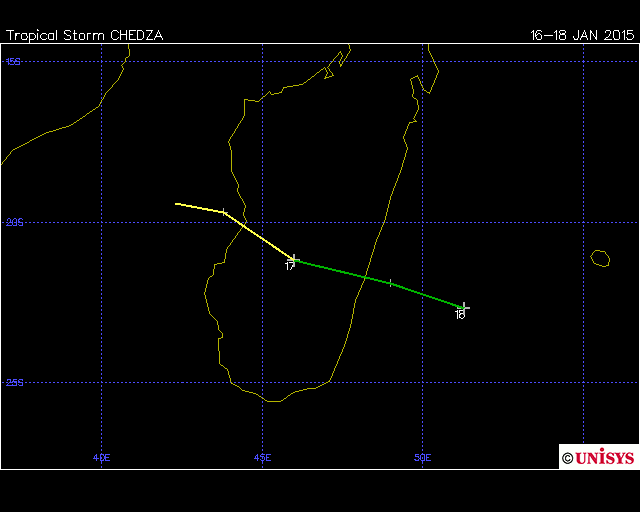The image size is (640, 512).
Task: Click the 20S latitude label
Action: [14, 223]
